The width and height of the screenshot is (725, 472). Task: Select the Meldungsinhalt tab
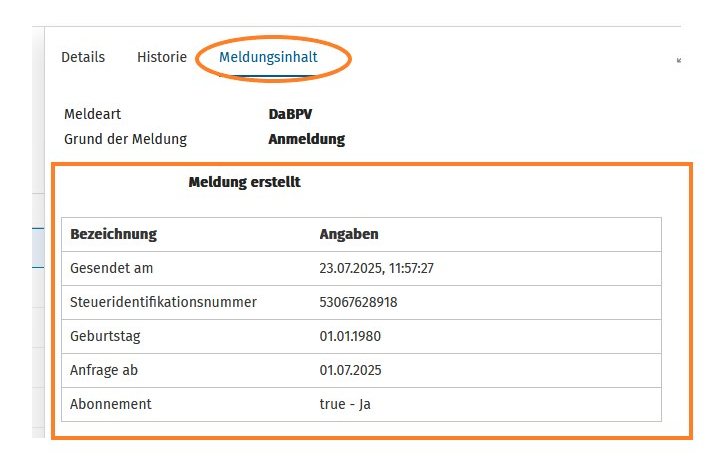click(268, 57)
